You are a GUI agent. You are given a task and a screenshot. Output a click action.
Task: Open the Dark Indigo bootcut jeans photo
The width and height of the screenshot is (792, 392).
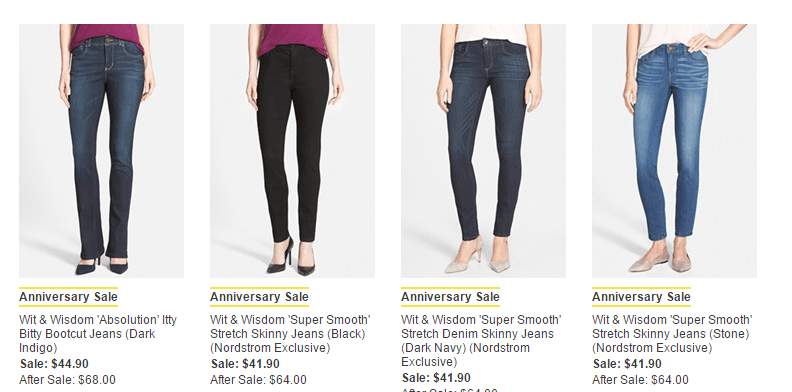pyautogui.click(x=102, y=151)
